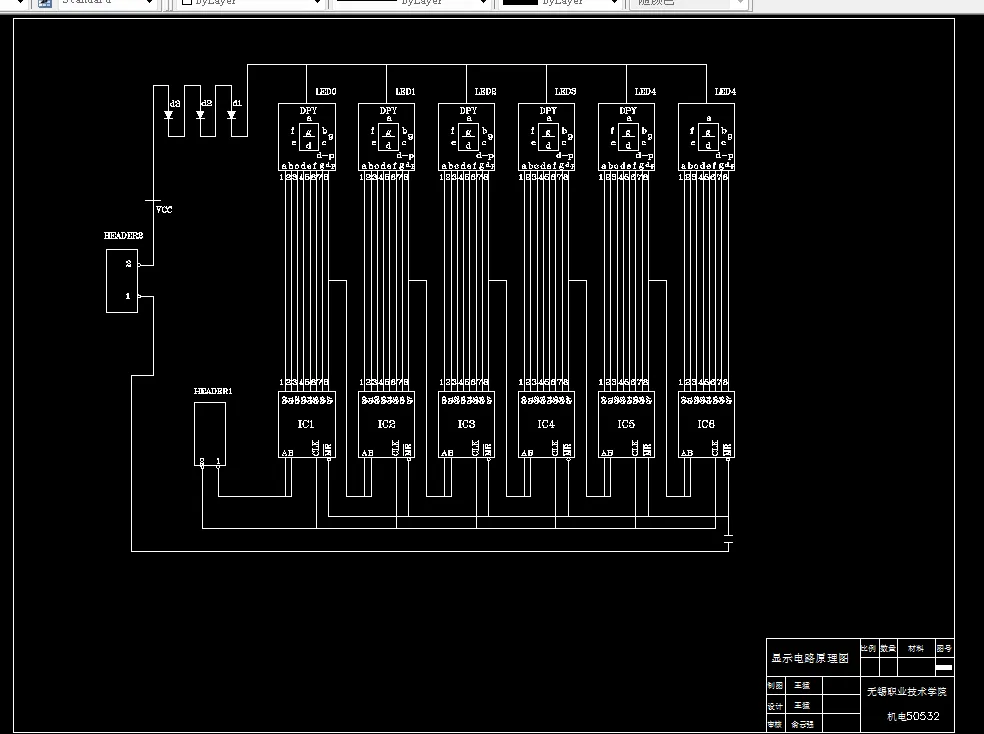Screen dimensions: 984x734
Task: Click the d2 diode label text
Action: click(206, 103)
